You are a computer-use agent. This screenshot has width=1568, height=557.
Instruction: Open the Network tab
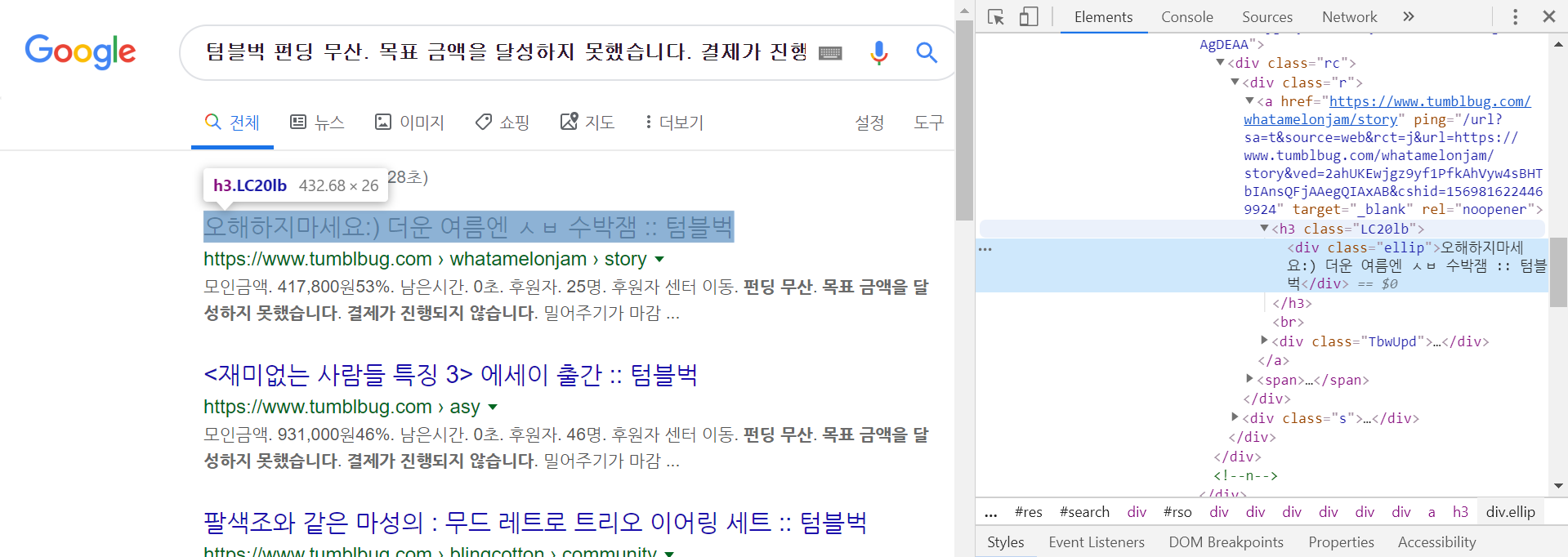click(x=1349, y=17)
